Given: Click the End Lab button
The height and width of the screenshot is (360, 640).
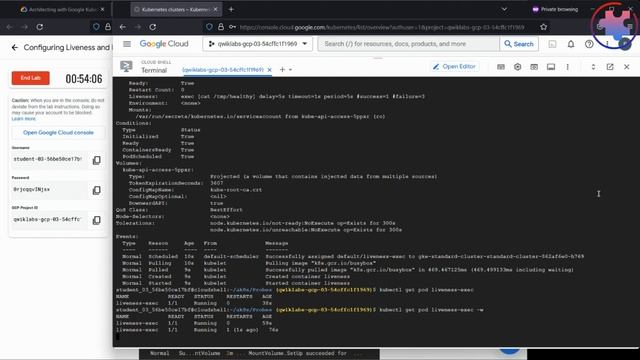Looking at the screenshot, I should point(31,78).
